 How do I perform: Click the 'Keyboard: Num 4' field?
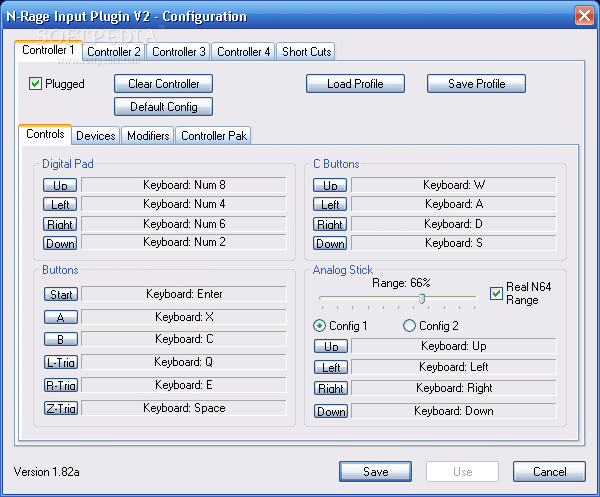[184, 204]
